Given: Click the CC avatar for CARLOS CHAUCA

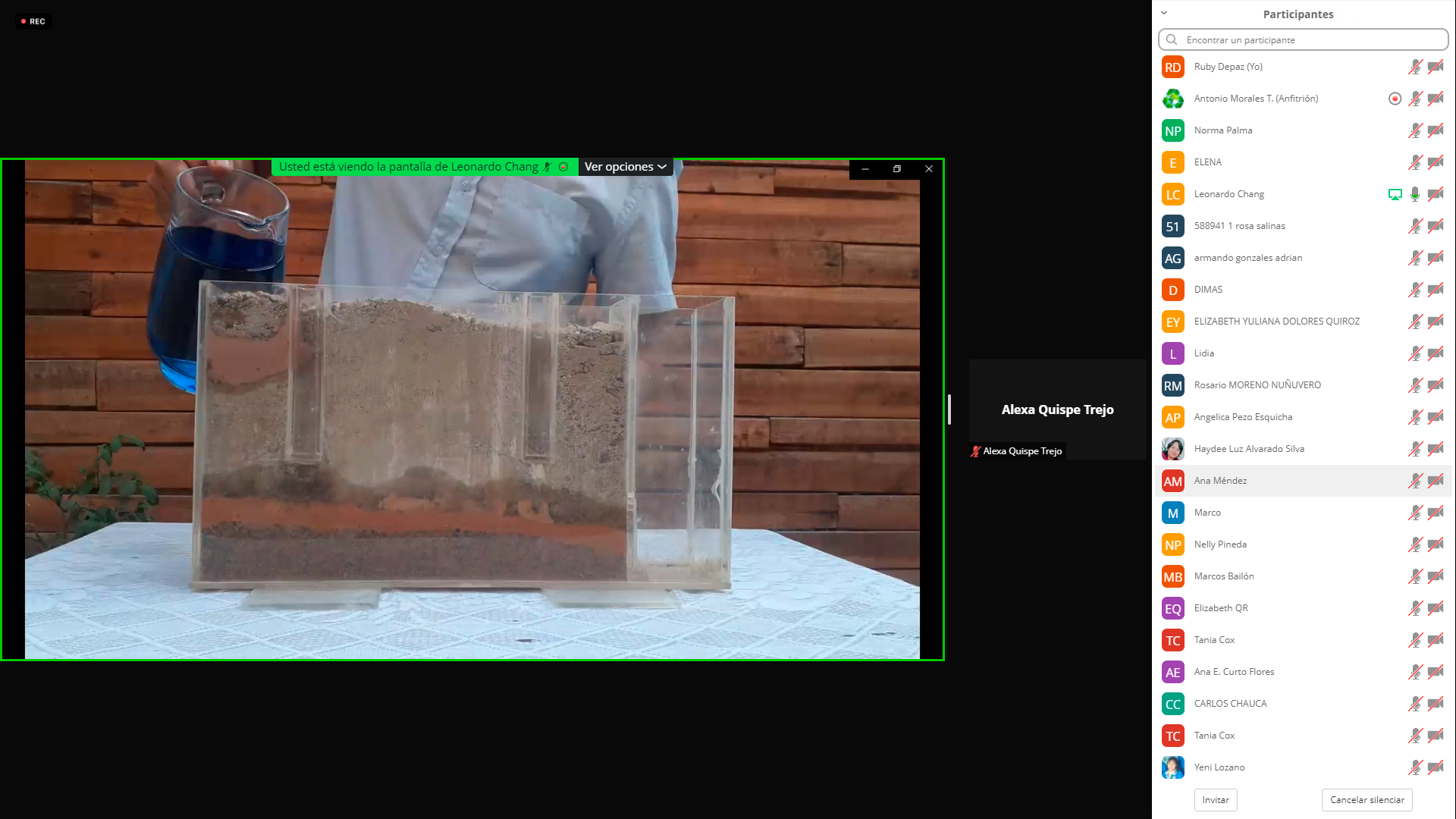Looking at the screenshot, I should [x=1173, y=704].
